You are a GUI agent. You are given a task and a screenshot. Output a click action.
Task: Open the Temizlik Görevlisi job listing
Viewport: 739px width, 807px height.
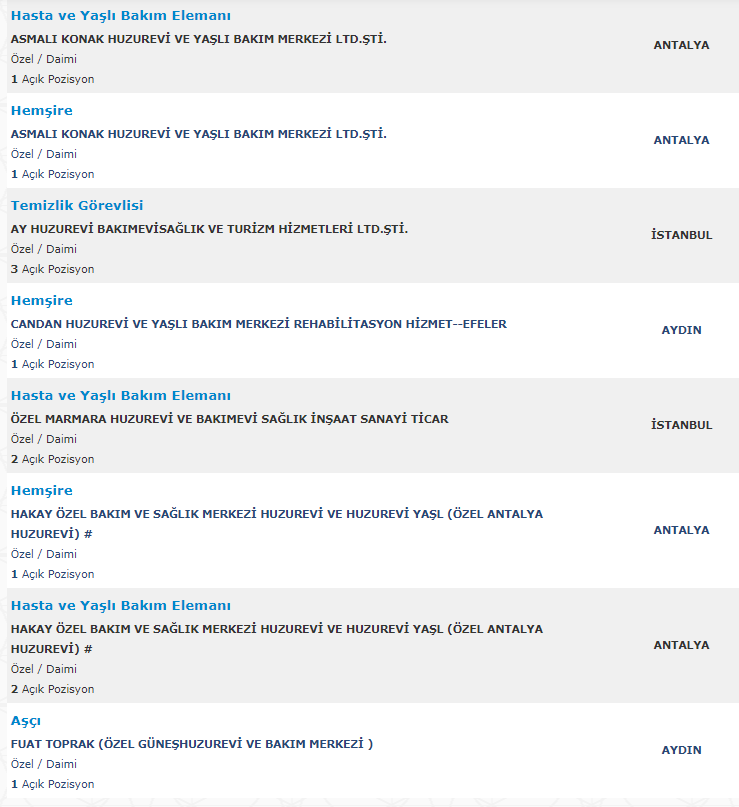(77, 206)
